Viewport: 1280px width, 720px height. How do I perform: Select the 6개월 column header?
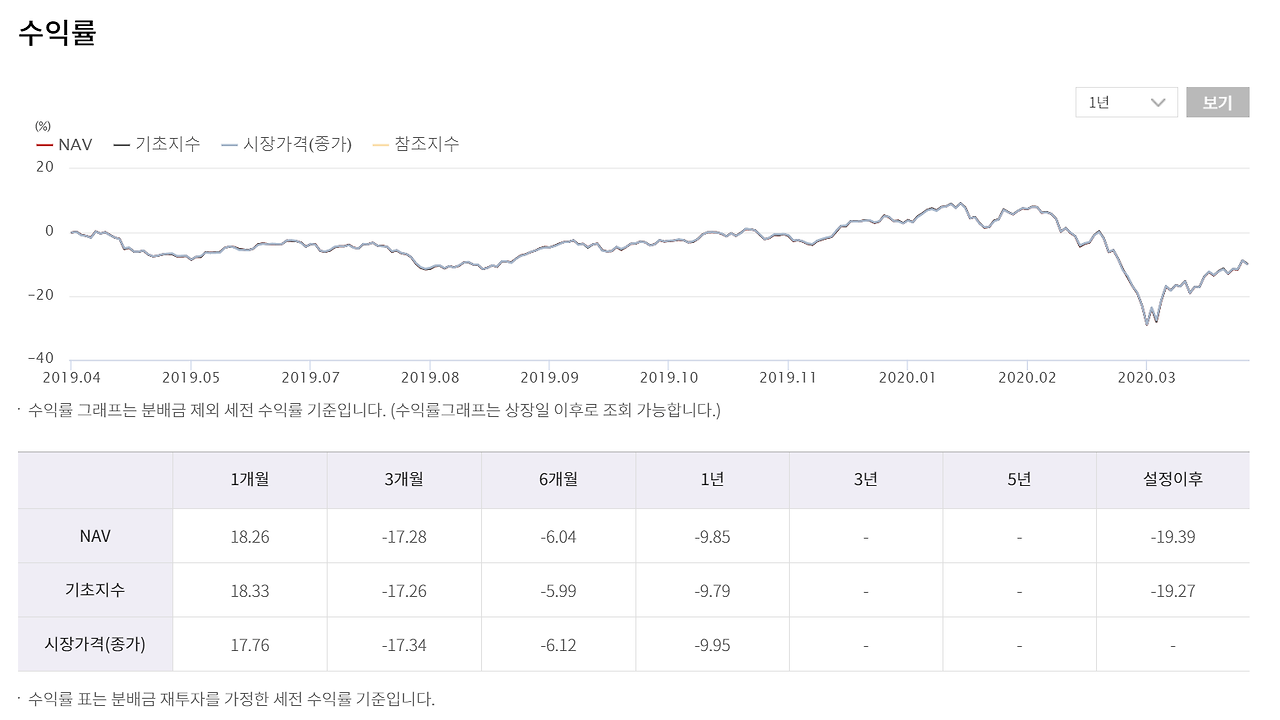click(x=558, y=479)
